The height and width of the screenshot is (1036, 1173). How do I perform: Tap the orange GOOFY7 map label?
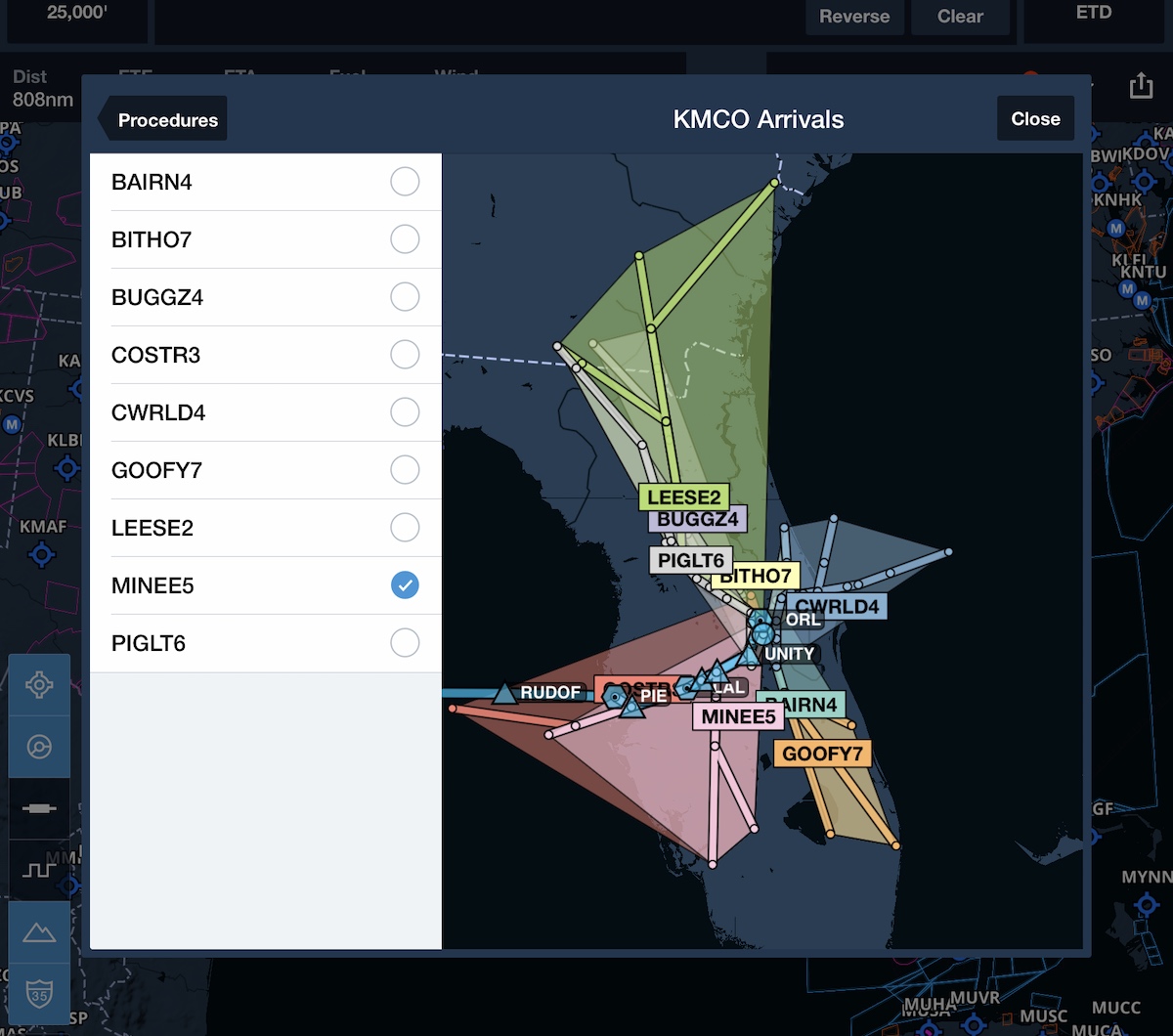pyautogui.click(x=822, y=754)
